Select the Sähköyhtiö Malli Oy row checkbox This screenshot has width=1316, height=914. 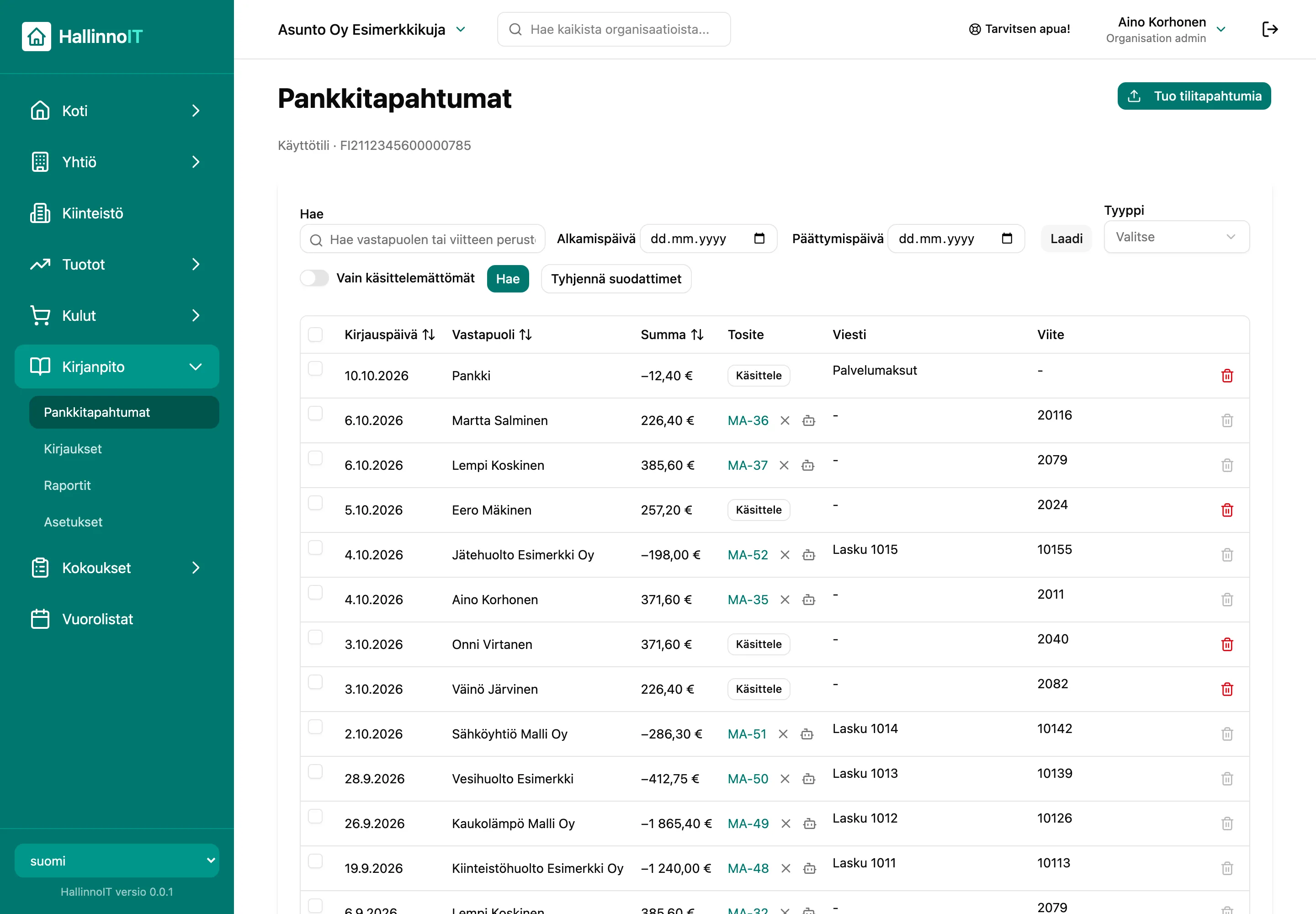[x=315, y=727]
